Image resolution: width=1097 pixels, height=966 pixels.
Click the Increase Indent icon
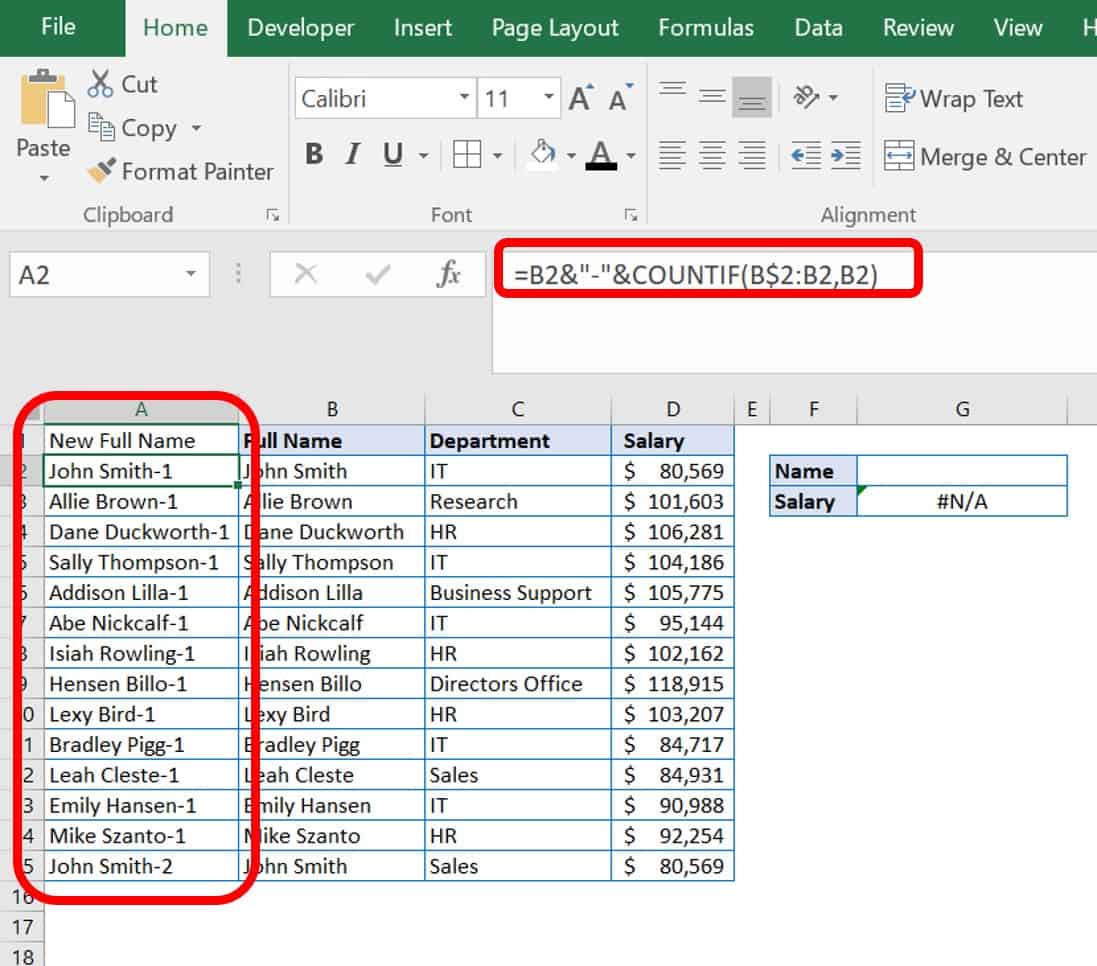[x=845, y=155]
